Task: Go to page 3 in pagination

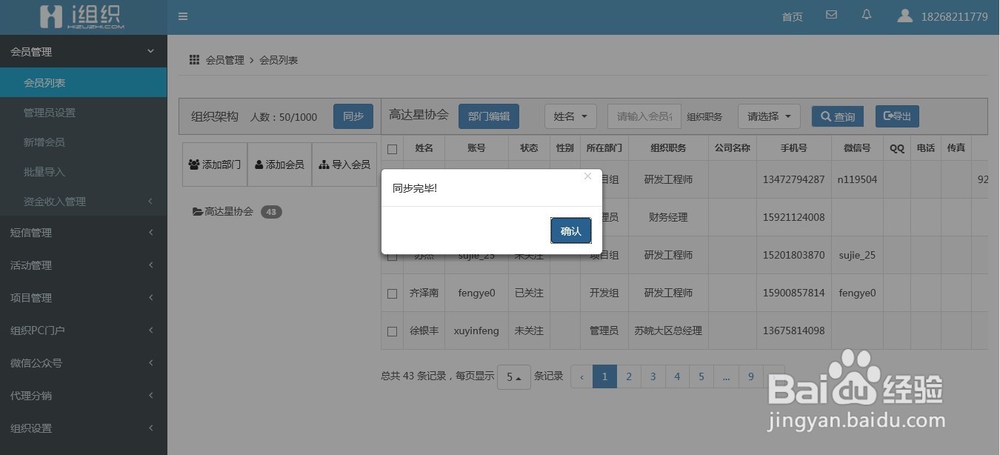Action: click(653, 377)
